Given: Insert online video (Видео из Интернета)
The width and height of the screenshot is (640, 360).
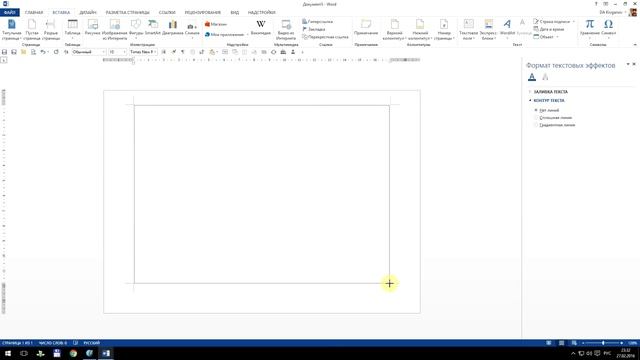Looking at the screenshot, I should (x=286, y=30).
